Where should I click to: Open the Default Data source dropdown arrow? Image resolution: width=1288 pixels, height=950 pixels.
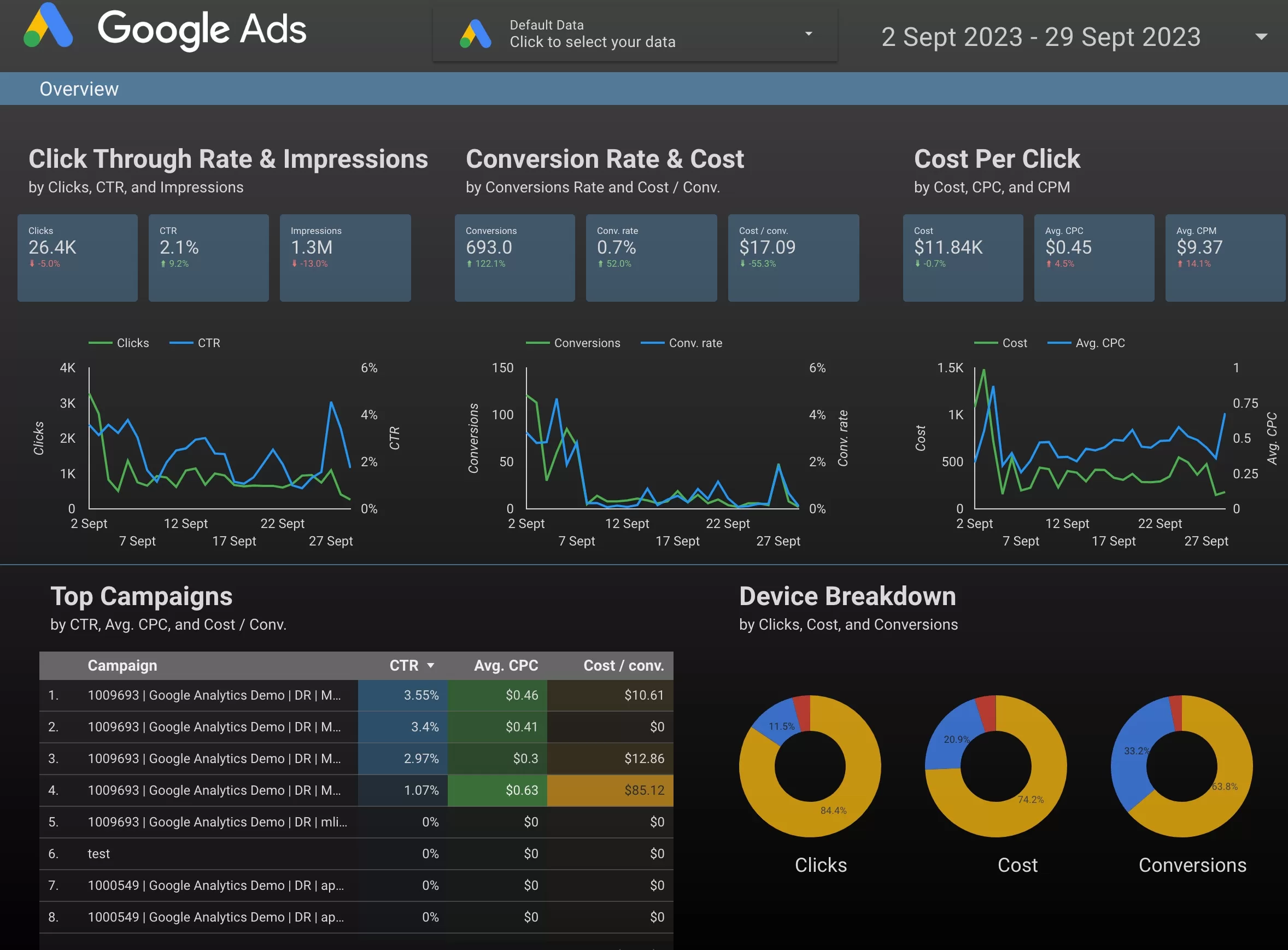click(x=809, y=33)
